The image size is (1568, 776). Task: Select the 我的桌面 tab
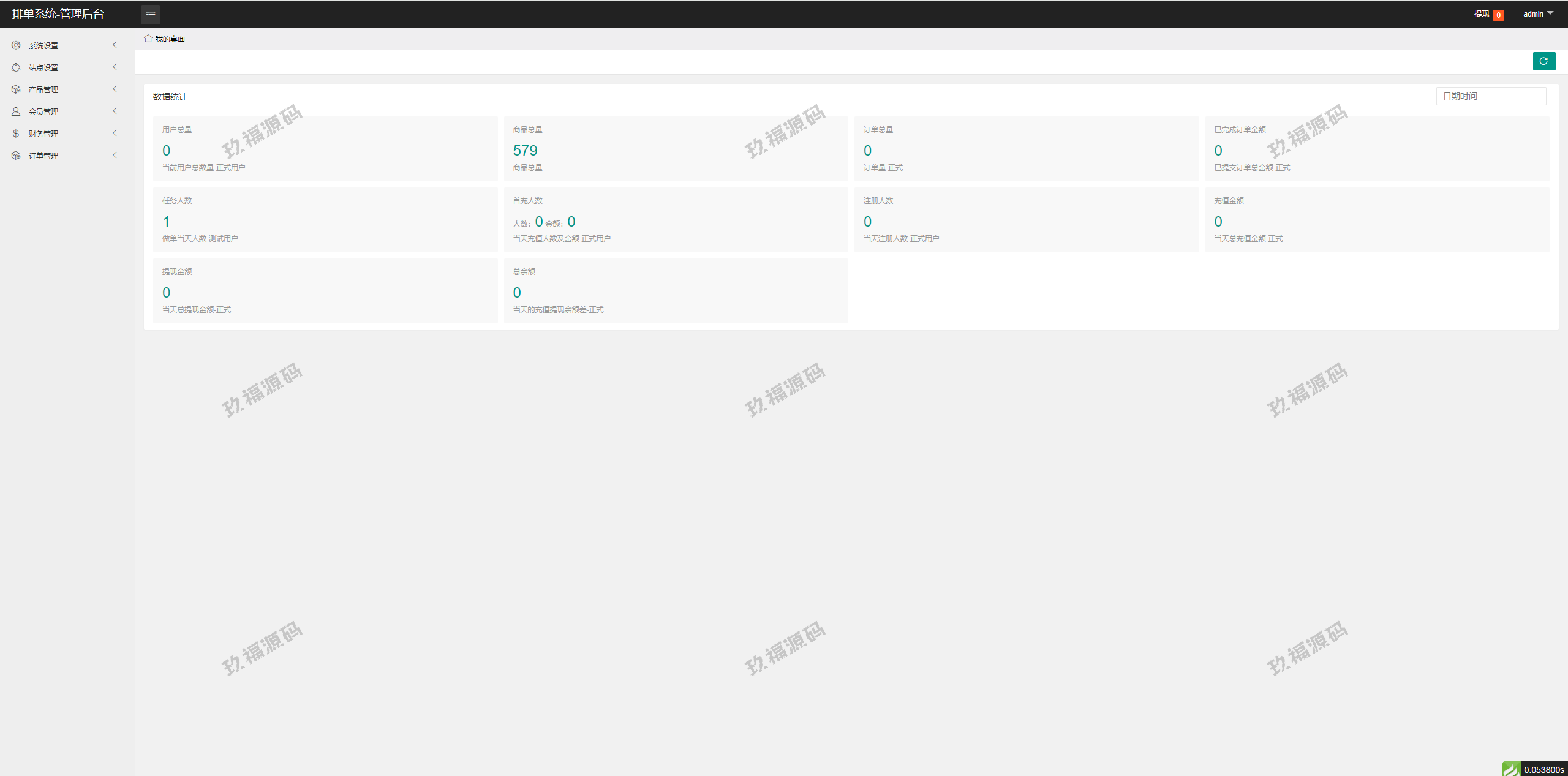coord(170,39)
